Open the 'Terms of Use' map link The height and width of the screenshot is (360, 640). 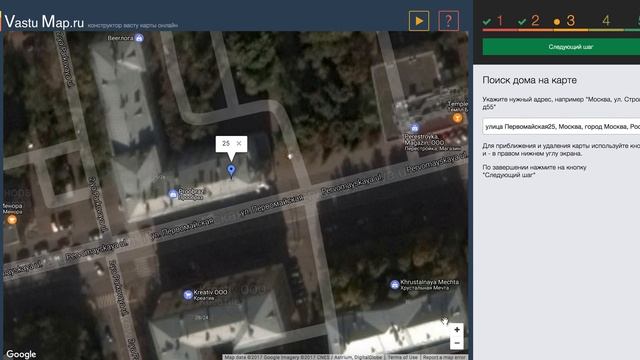click(x=402, y=357)
